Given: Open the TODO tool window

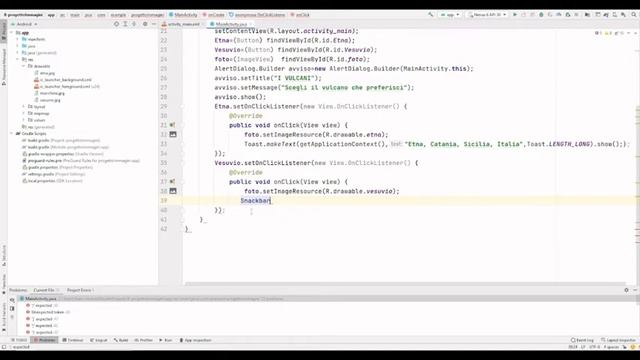Looking at the screenshot, I should click(x=19, y=340).
